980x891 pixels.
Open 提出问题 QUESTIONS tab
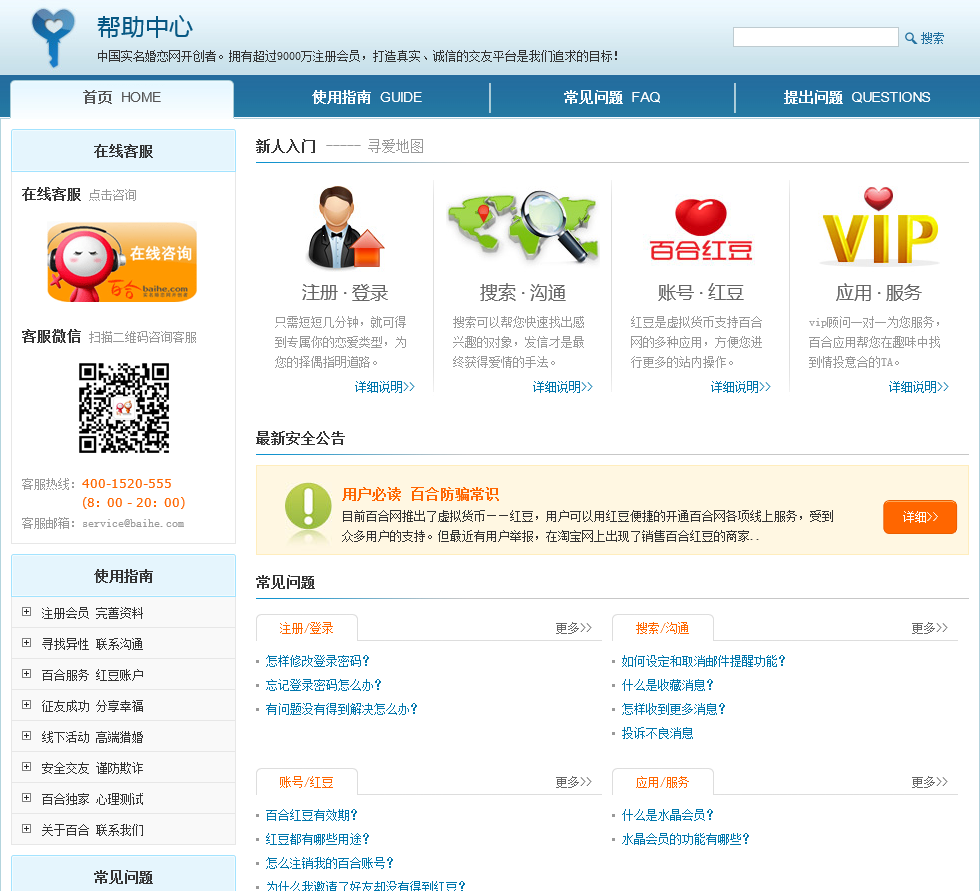coord(857,97)
